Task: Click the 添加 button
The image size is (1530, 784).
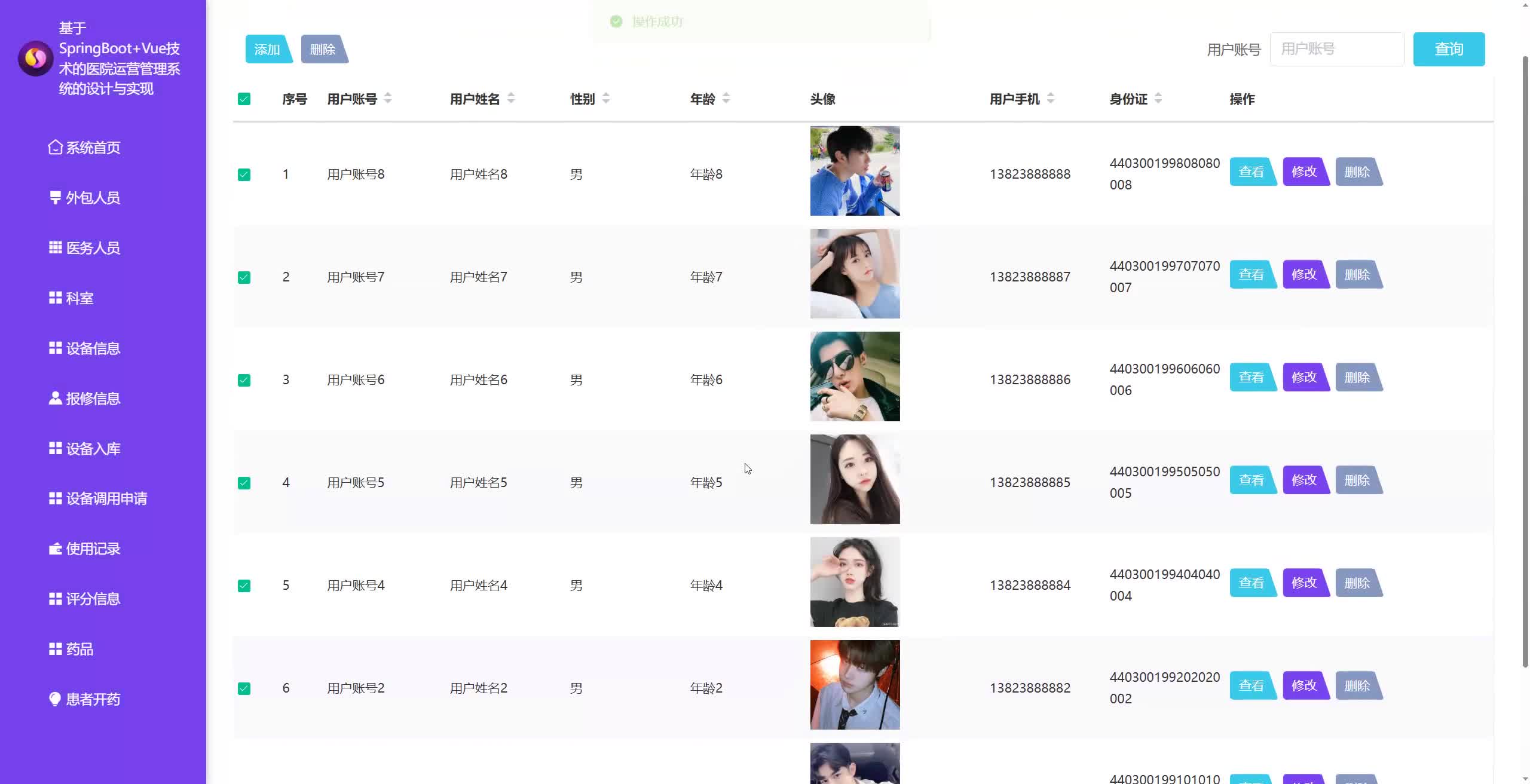Action: pos(267,50)
